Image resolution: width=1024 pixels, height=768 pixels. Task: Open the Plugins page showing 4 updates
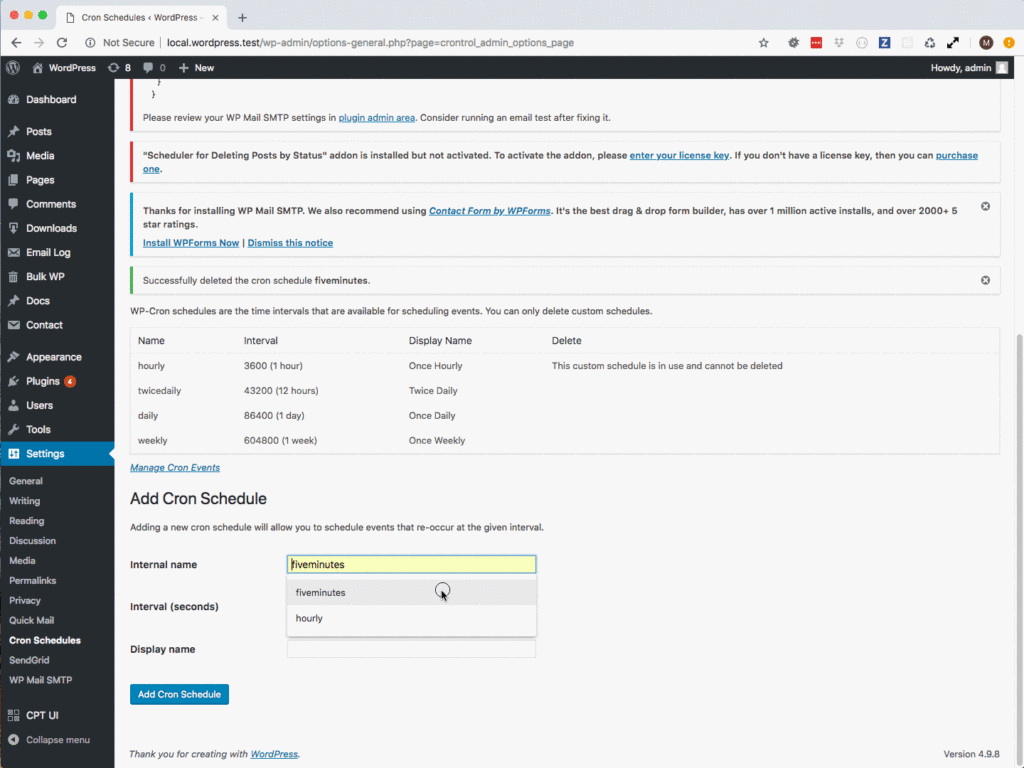[41, 381]
